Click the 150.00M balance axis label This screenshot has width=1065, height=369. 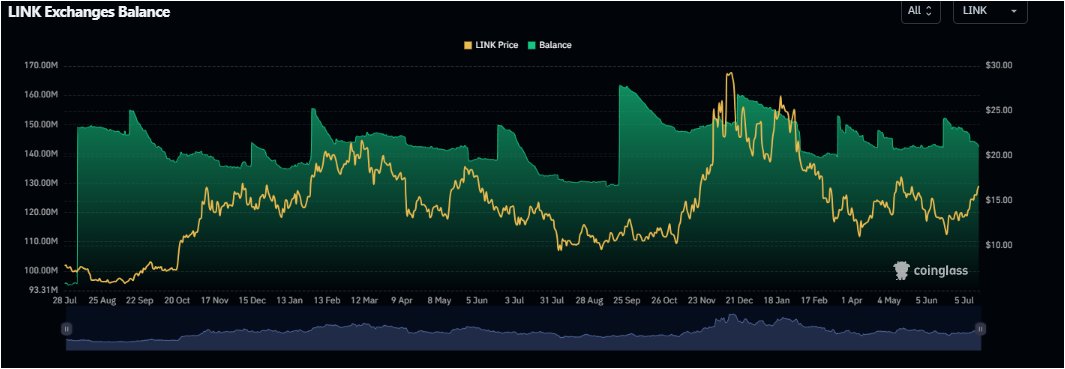coord(41,125)
